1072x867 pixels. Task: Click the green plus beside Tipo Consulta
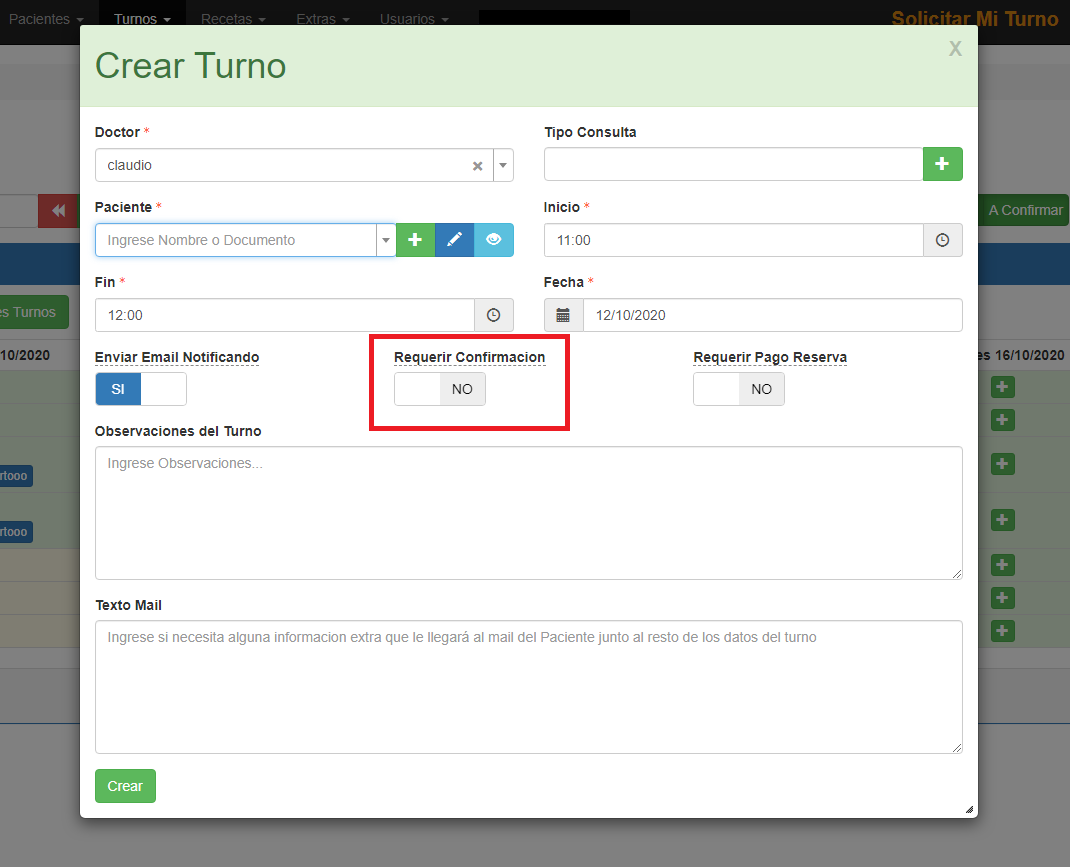click(942, 164)
